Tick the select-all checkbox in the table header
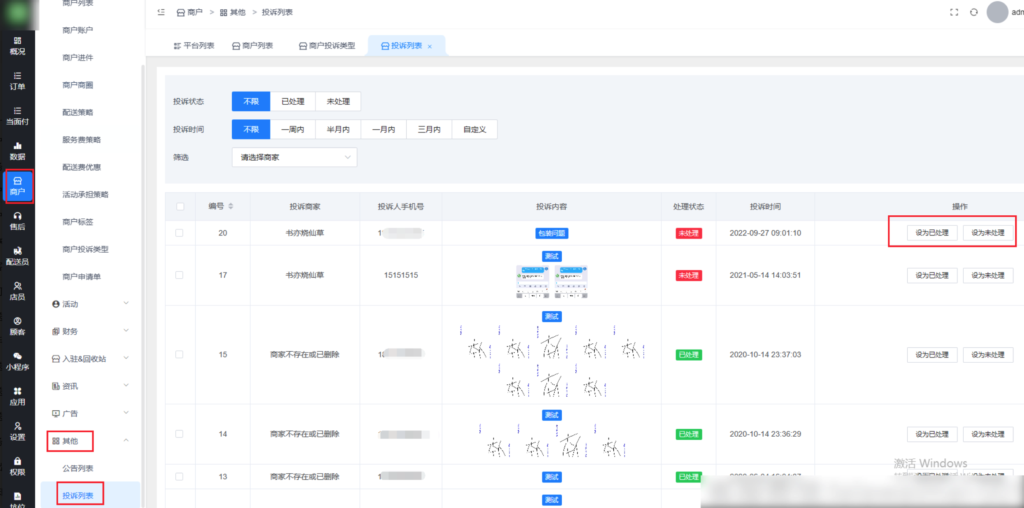This screenshot has height=508, width=1024. click(x=180, y=206)
